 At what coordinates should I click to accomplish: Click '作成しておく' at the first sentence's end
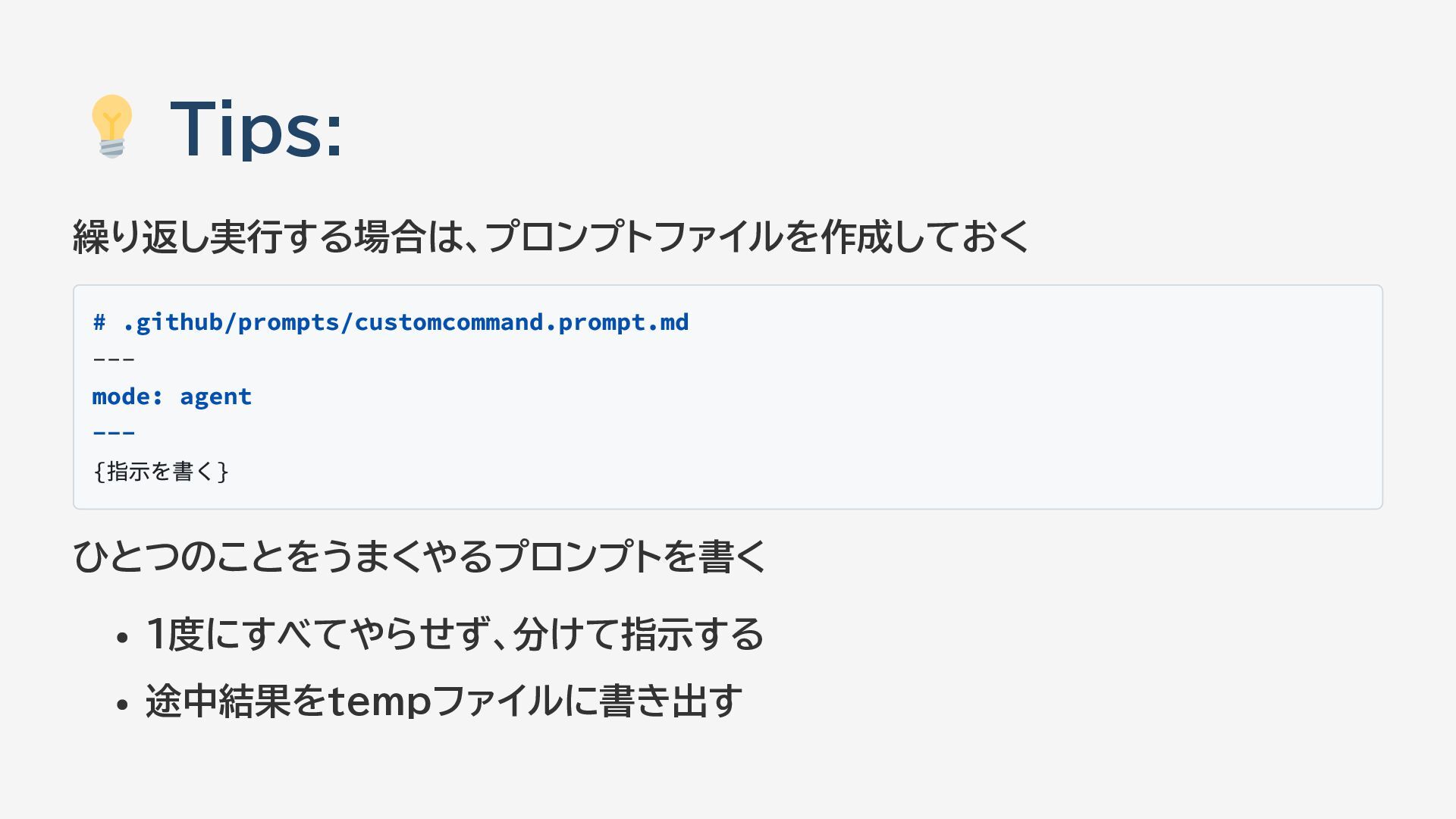(x=924, y=237)
